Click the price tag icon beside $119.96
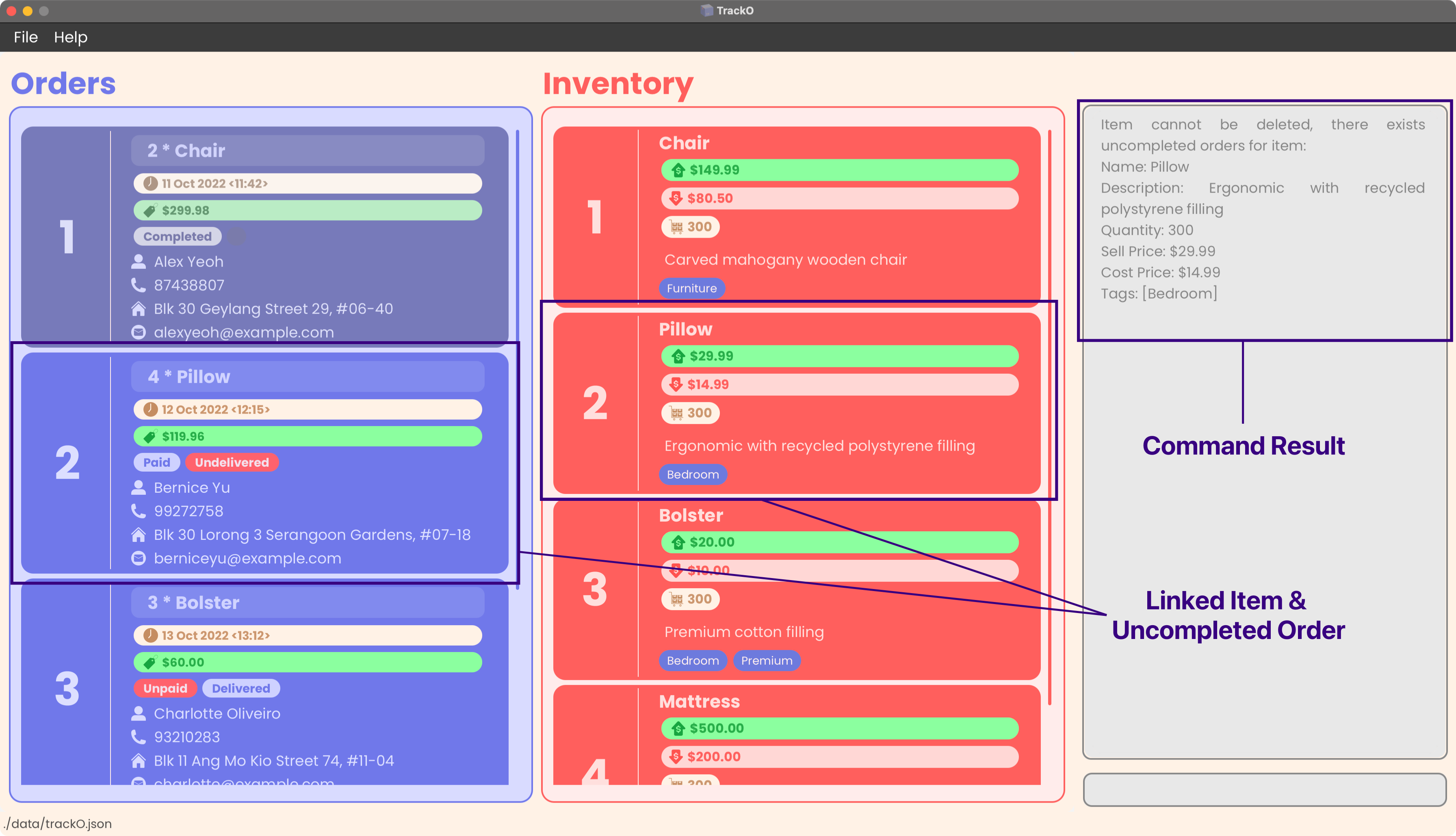1456x836 pixels. click(x=150, y=436)
